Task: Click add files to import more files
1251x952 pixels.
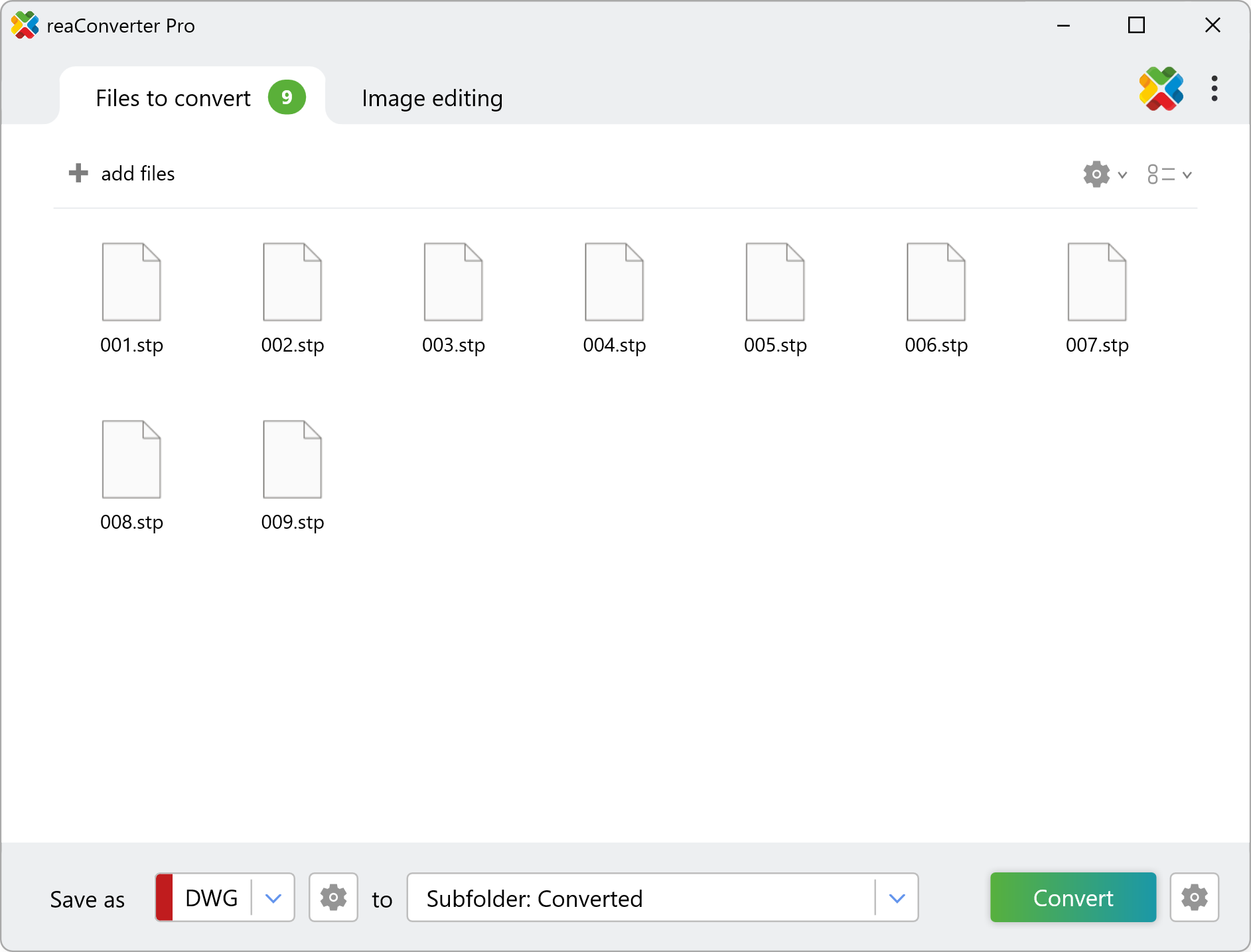Action: 137,172
